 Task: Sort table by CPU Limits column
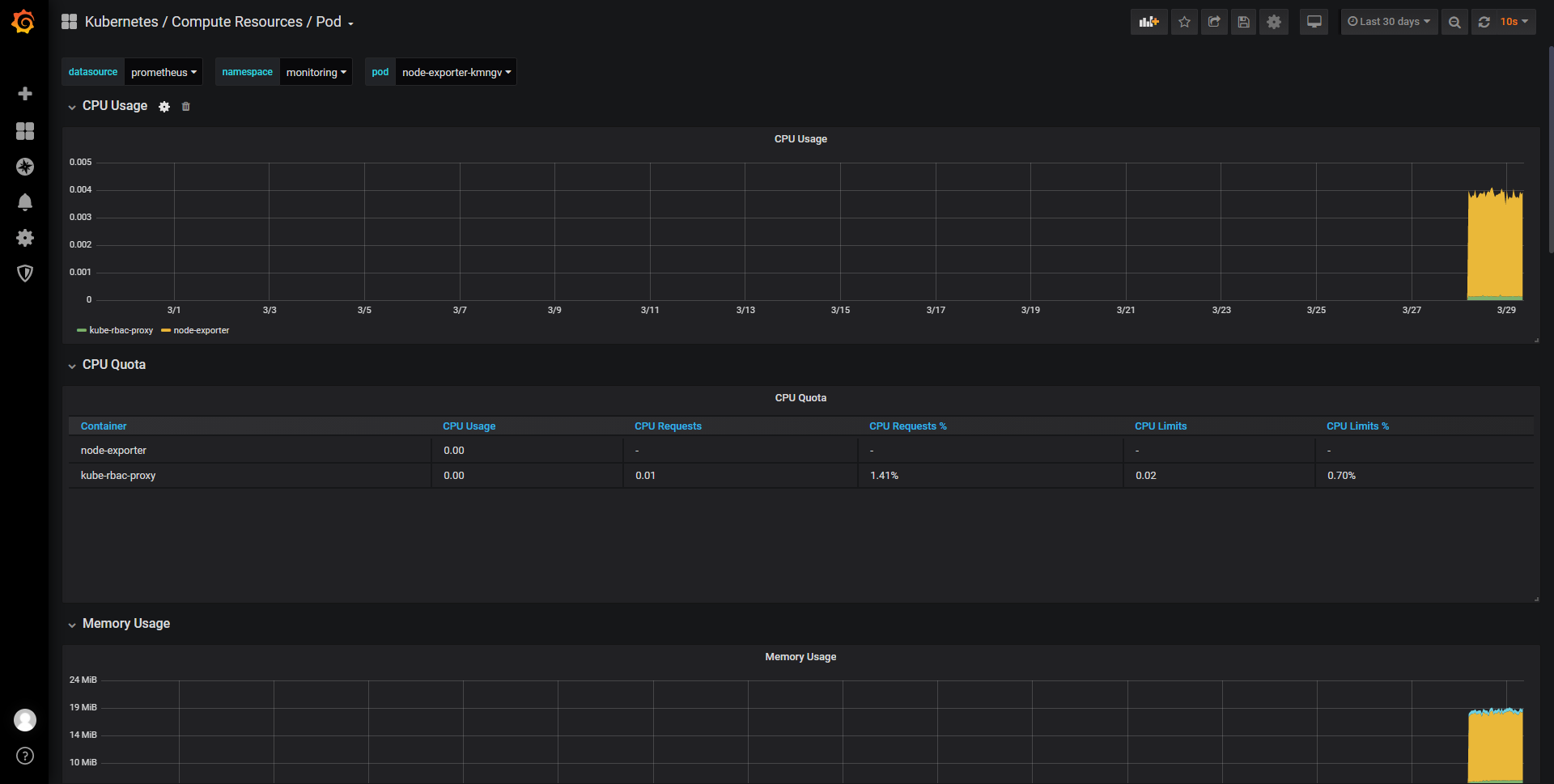coord(1161,426)
